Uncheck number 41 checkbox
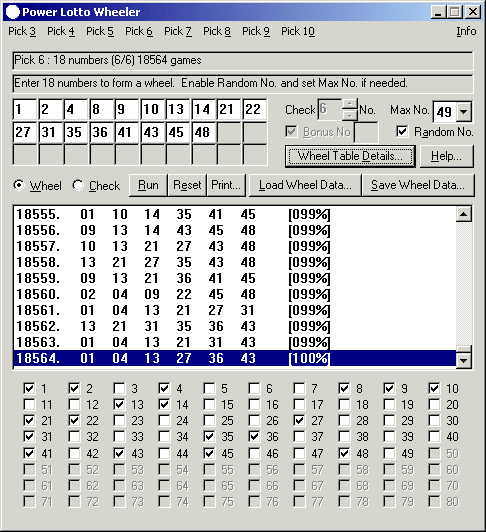 [x=29, y=453]
